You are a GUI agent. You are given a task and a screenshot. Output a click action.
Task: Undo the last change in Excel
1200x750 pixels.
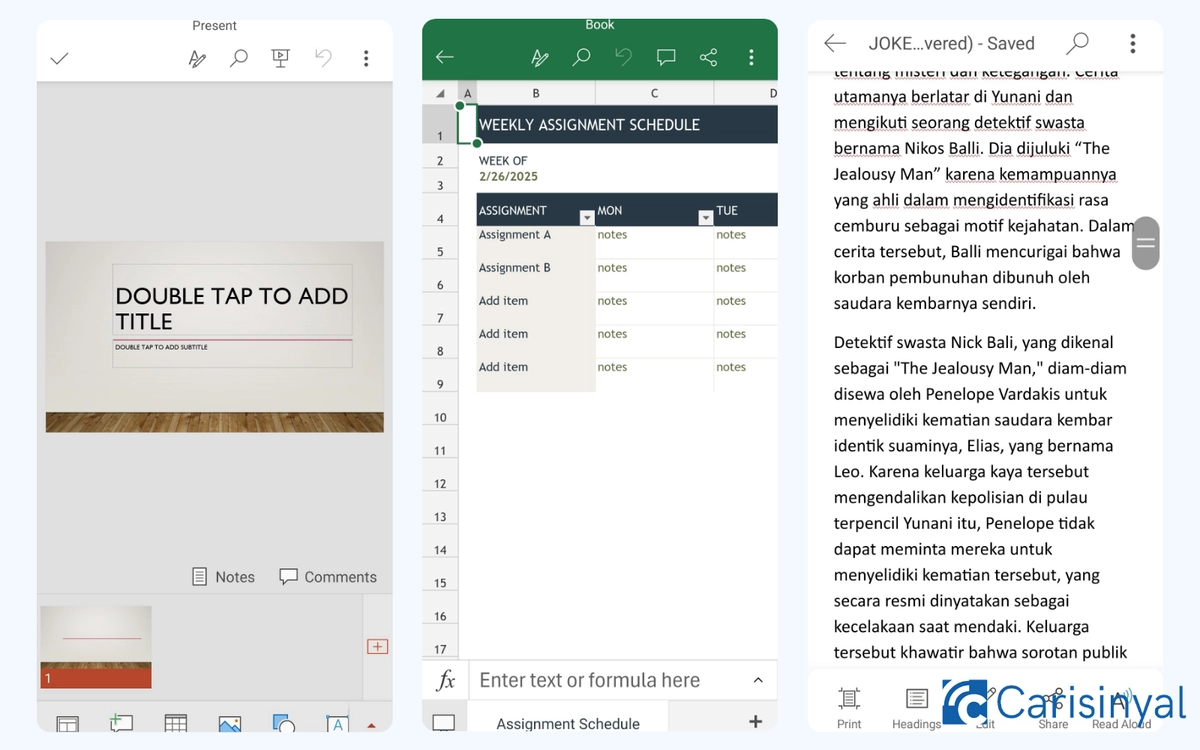point(623,57)
